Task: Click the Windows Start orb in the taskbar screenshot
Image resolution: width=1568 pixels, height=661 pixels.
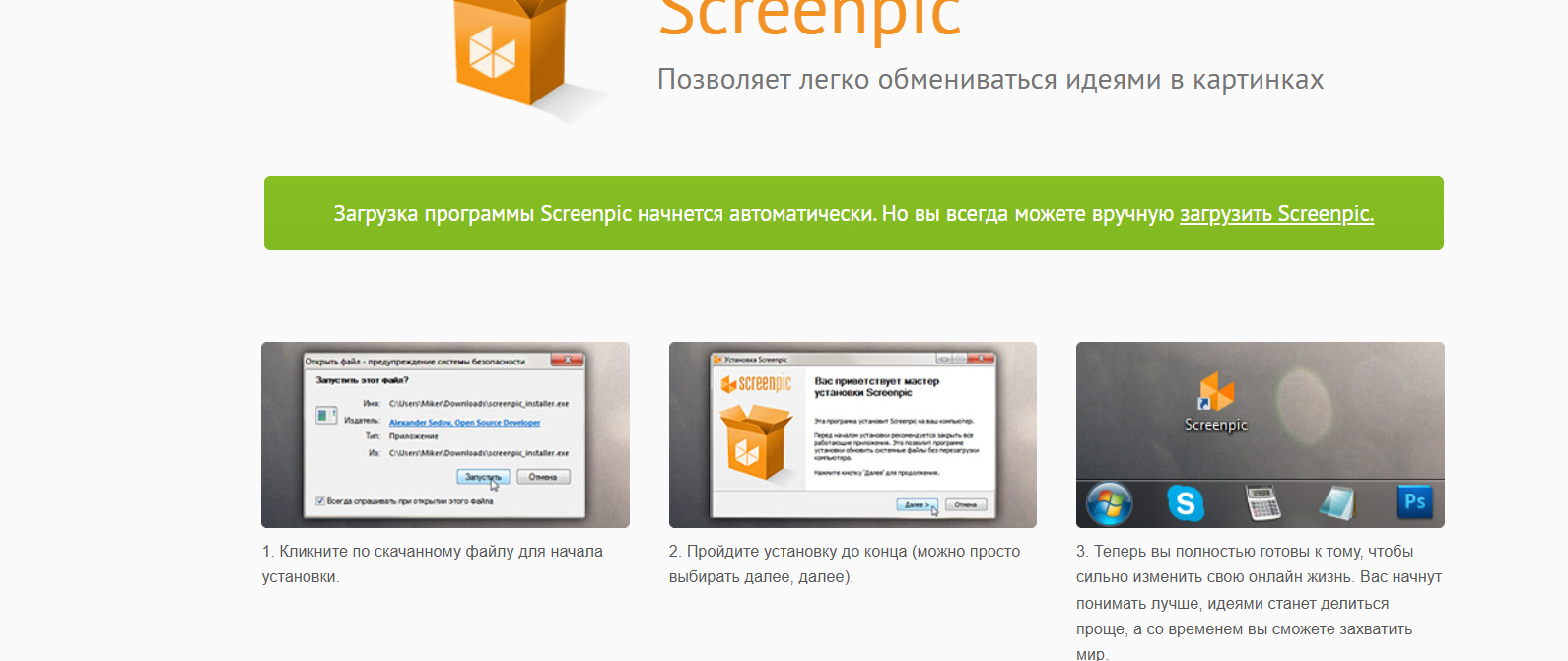Action: [1109, 503]
